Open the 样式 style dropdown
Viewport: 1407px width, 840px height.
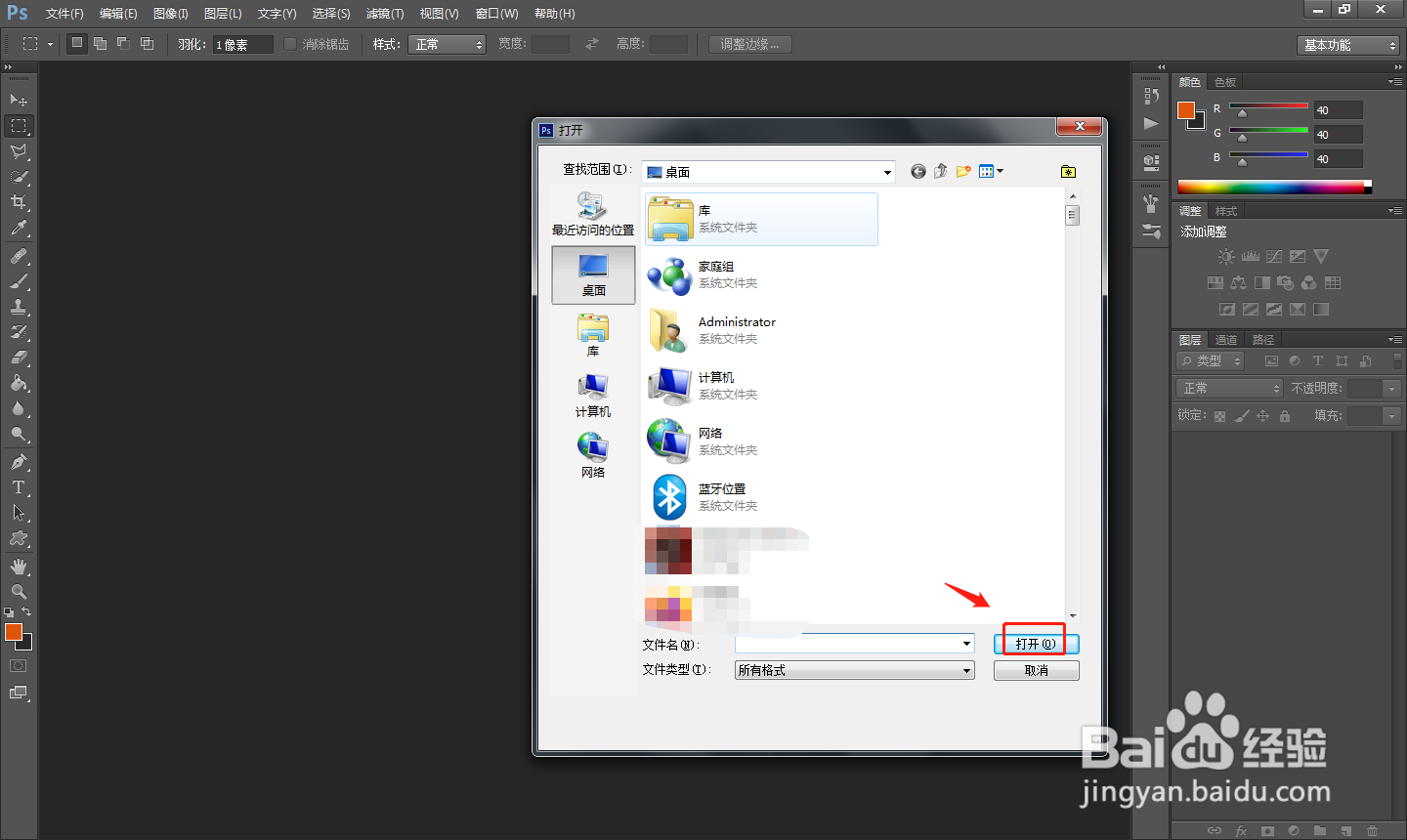[448, 44]
